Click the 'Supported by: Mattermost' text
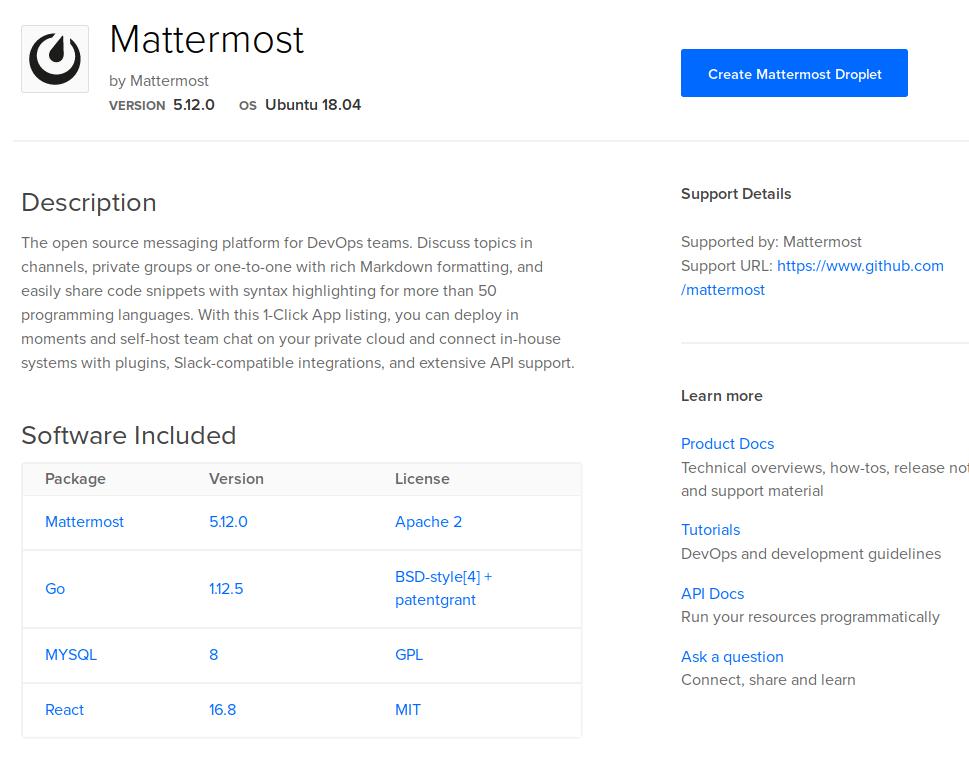The width and height of the screenshot is (969, 767). 771,242
